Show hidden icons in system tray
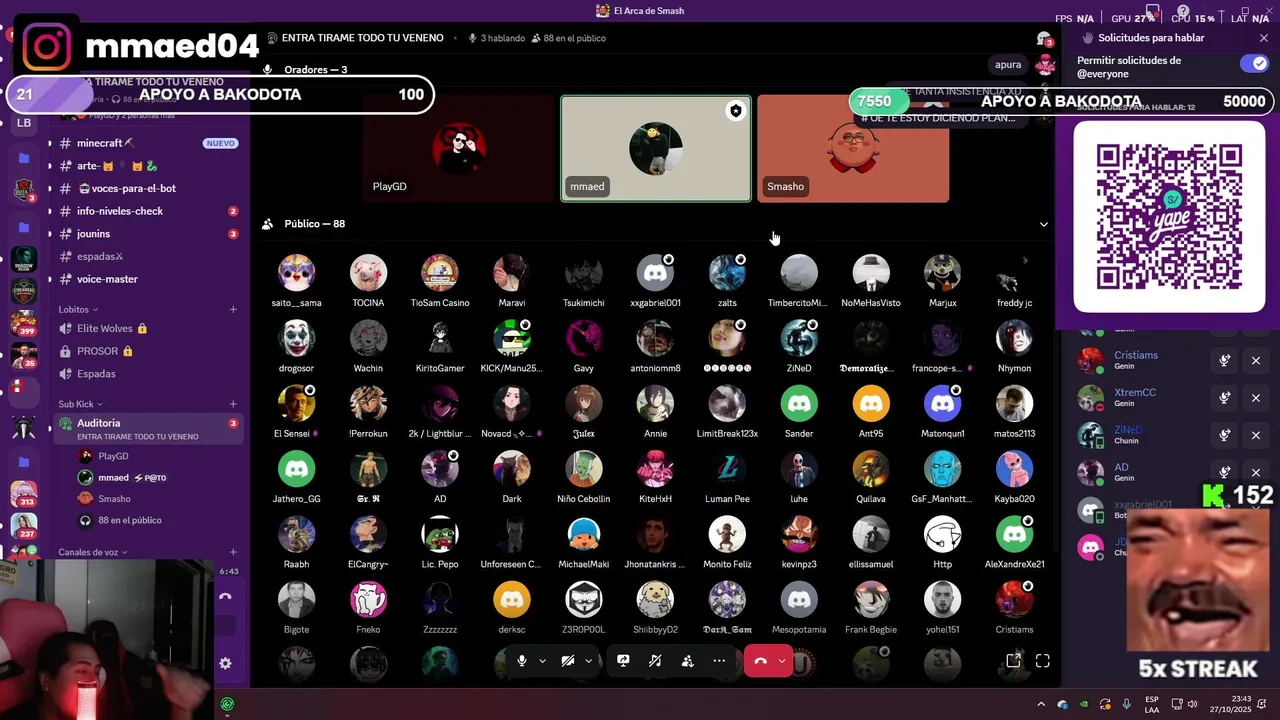The width and height of the screenshot is (1280, 720). (1041, 704)
